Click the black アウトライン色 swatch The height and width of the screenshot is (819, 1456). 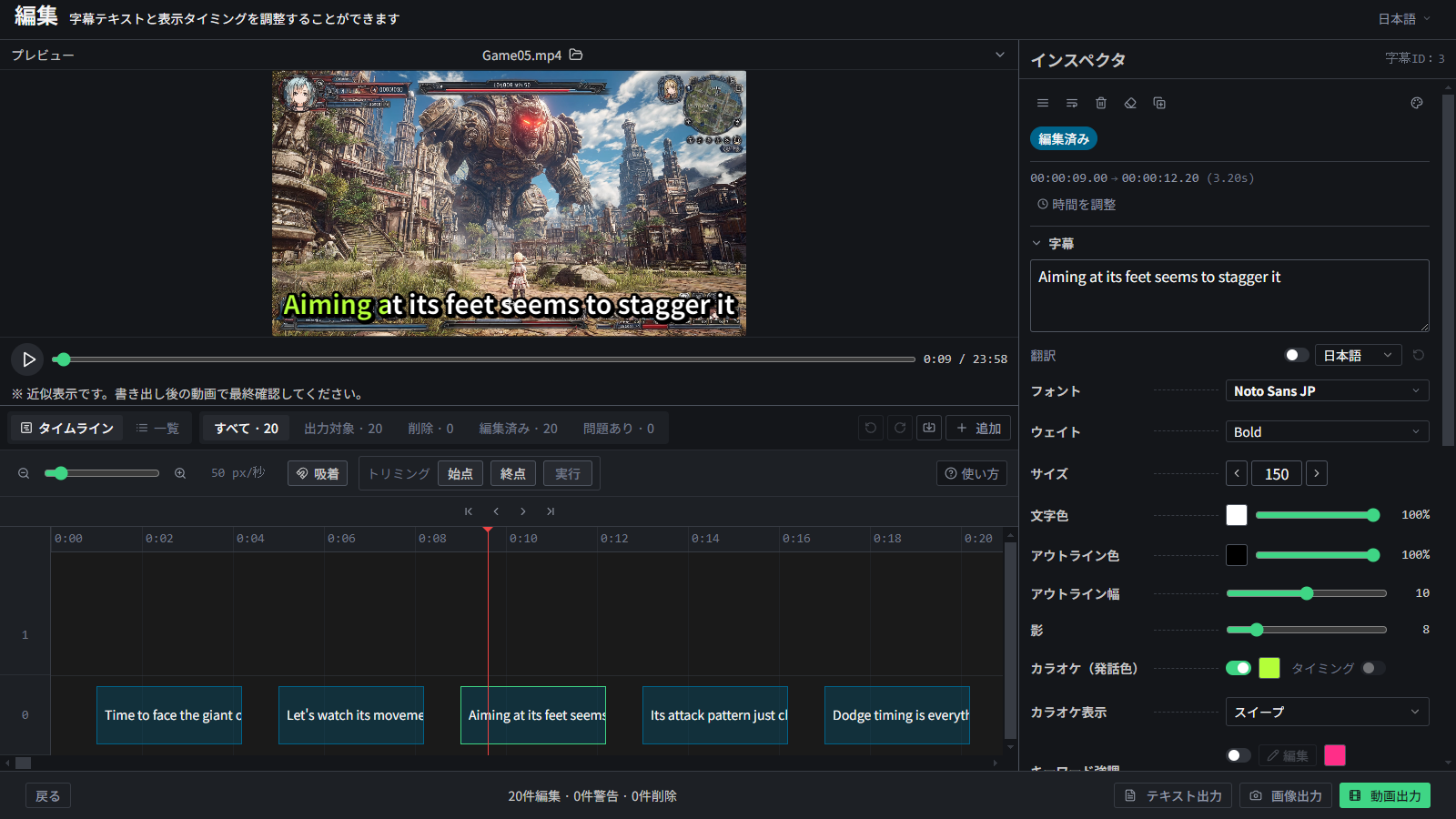point(1237,555)
